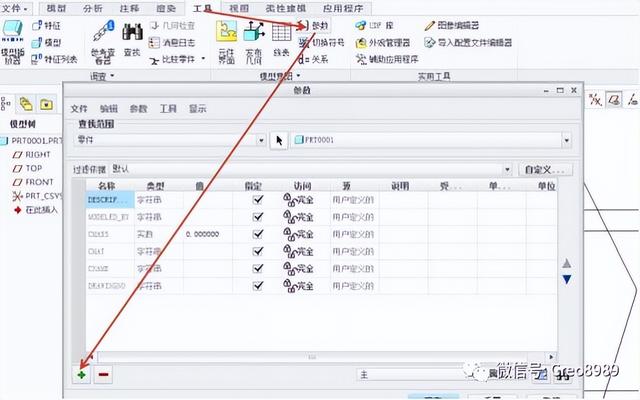640x400 pixels.
Task: Switch to the 注释 ribbon tab
Action: coord(129,8)
